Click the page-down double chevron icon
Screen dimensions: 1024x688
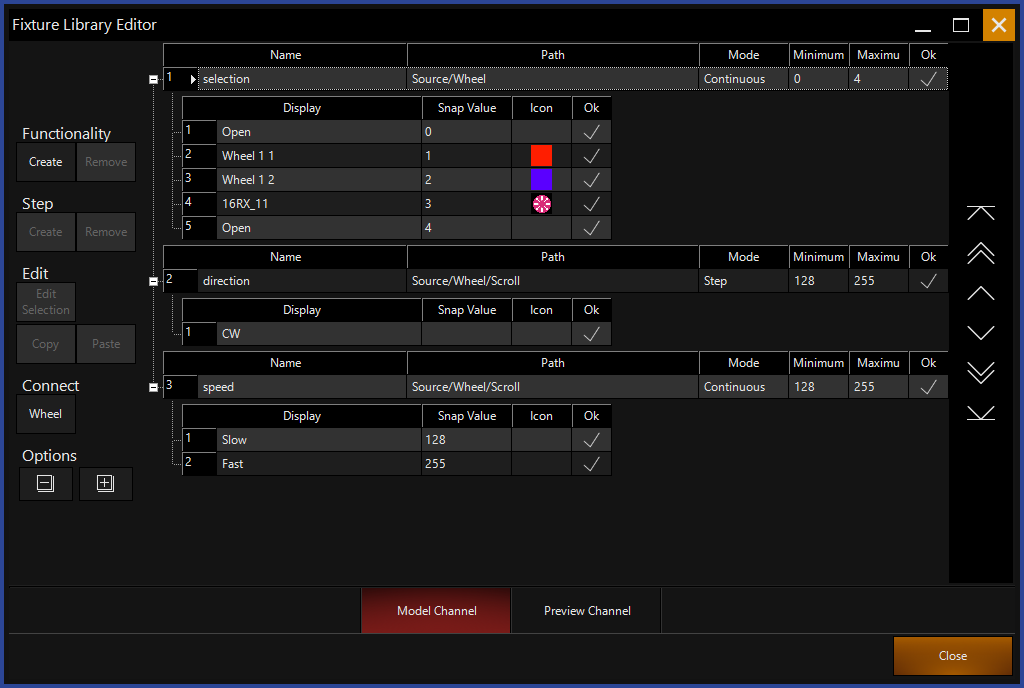coord(981,373)
